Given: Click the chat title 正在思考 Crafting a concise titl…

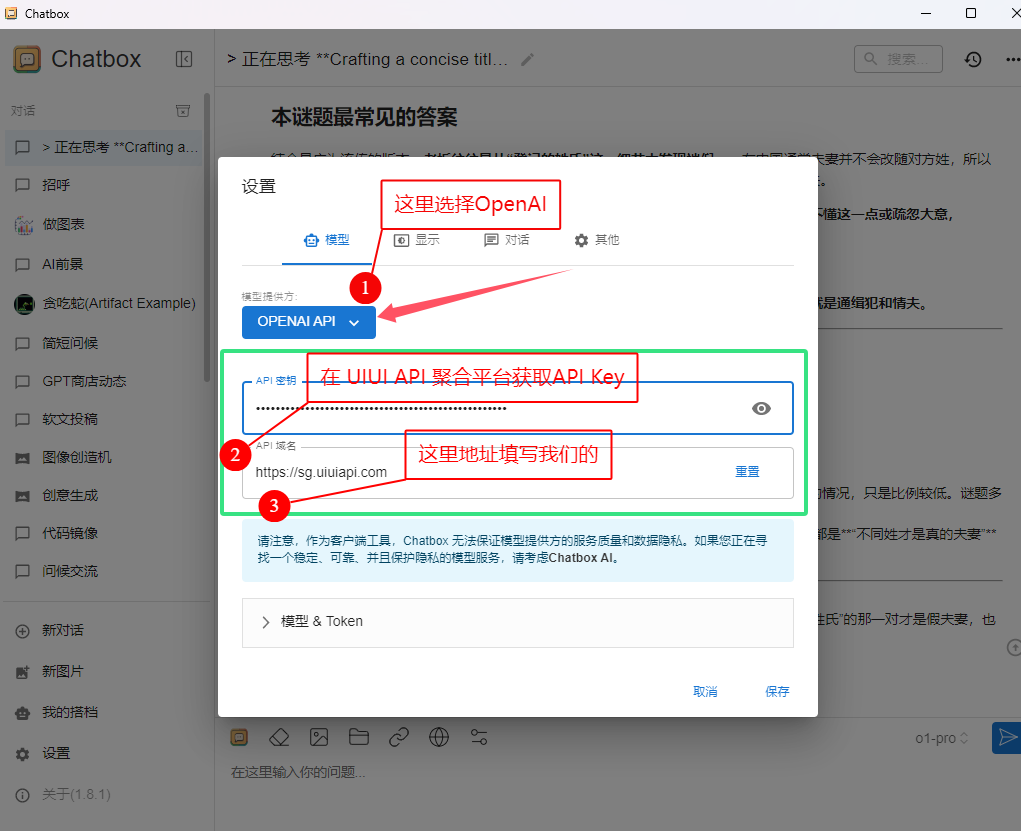Looking at the screenshot, I should [367, 60].
